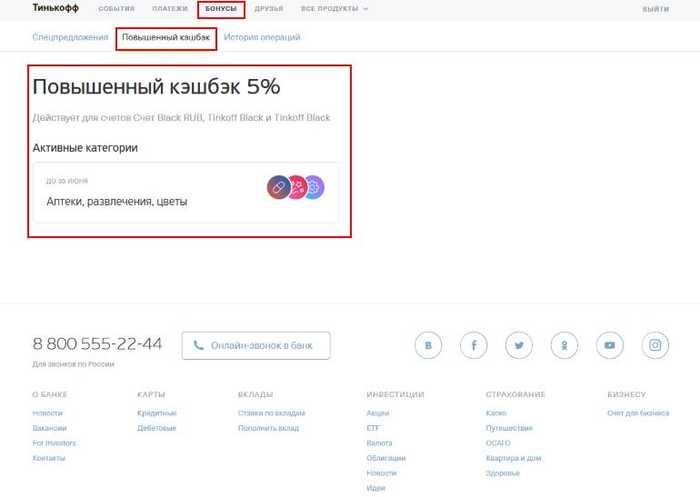Screen dimensions: 700x497
Task: Click the ИНВЕСТИЦИИ footer heading
Action: pyautogui.click(x=395, y=395)
